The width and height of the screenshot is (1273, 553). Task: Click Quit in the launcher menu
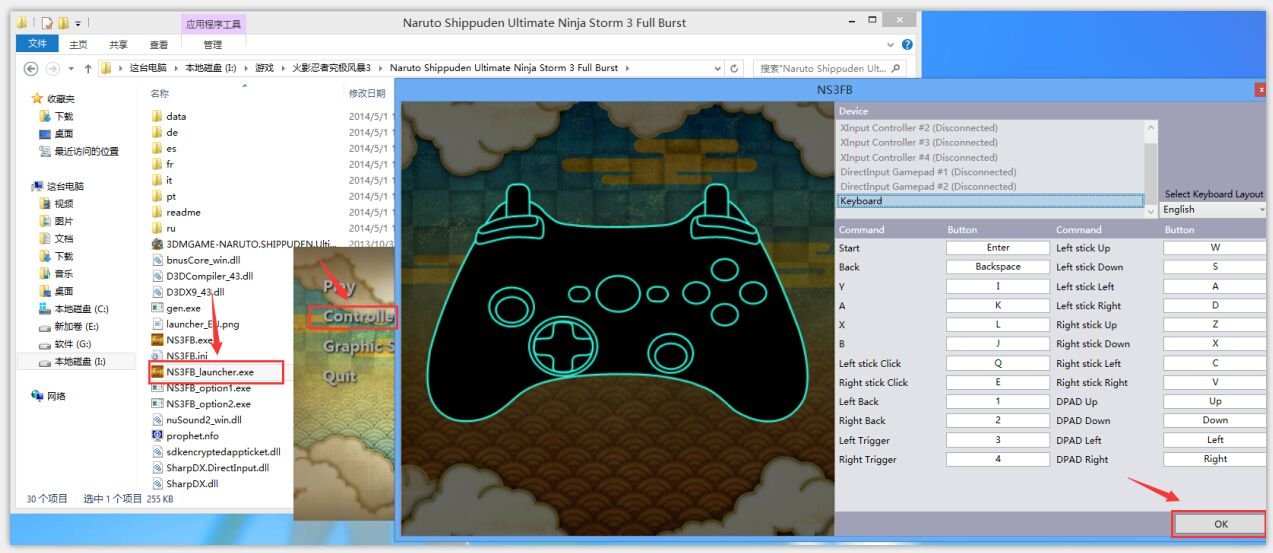coord(340,377)
